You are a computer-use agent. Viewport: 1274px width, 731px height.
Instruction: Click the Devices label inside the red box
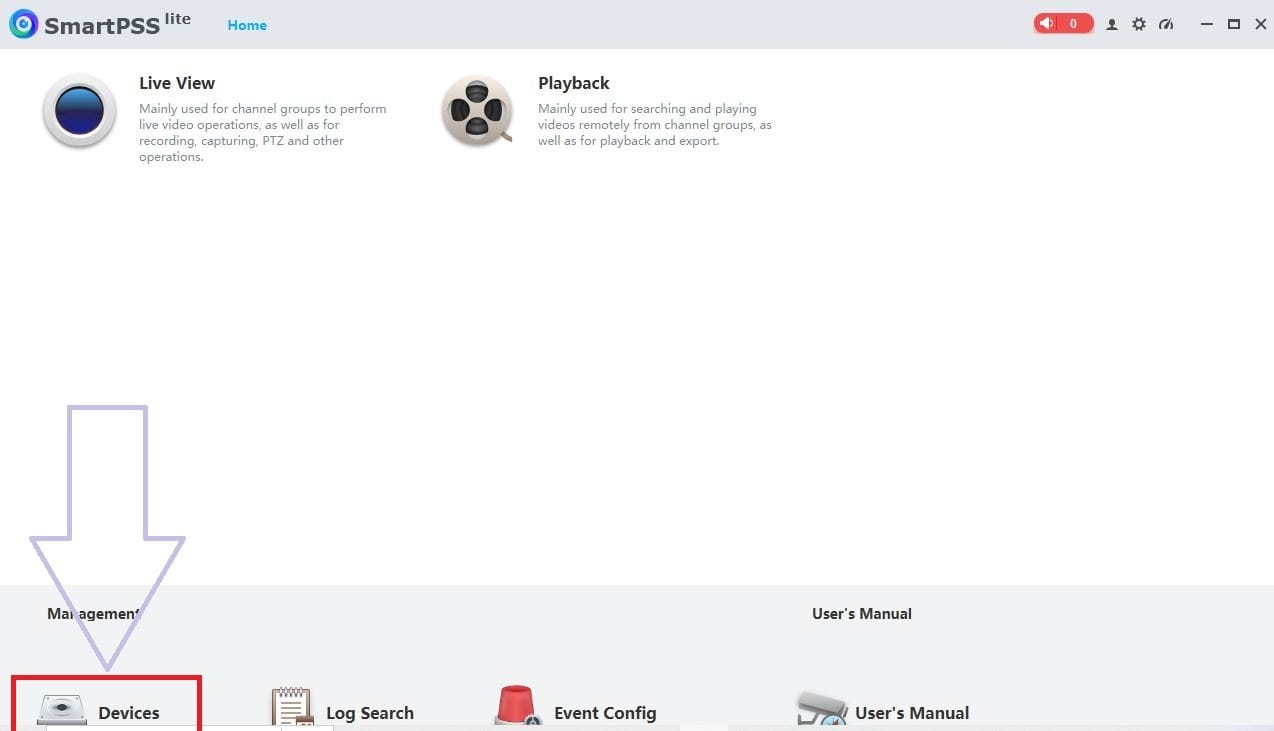point(128,713)
